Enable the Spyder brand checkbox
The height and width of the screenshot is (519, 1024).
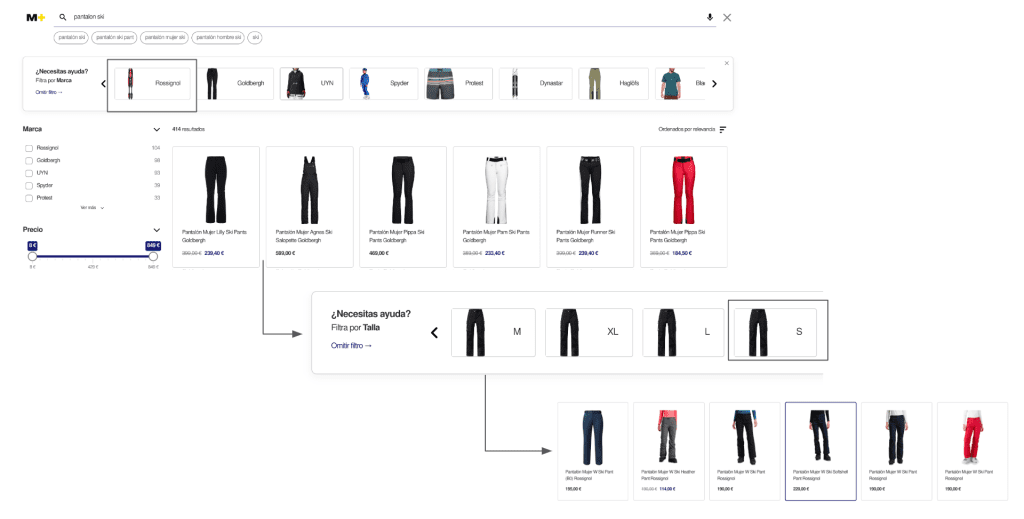pyautogui.click(x=29, y=185)
